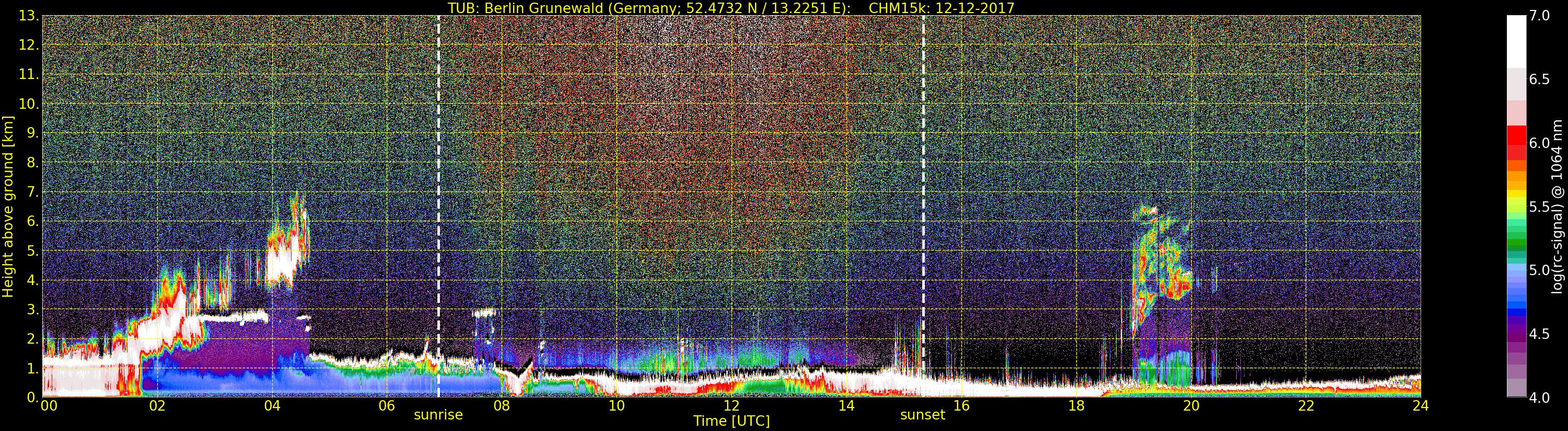Click the '5.5' colorbar tick label
1568x431 pixels.
point(1539,207)
